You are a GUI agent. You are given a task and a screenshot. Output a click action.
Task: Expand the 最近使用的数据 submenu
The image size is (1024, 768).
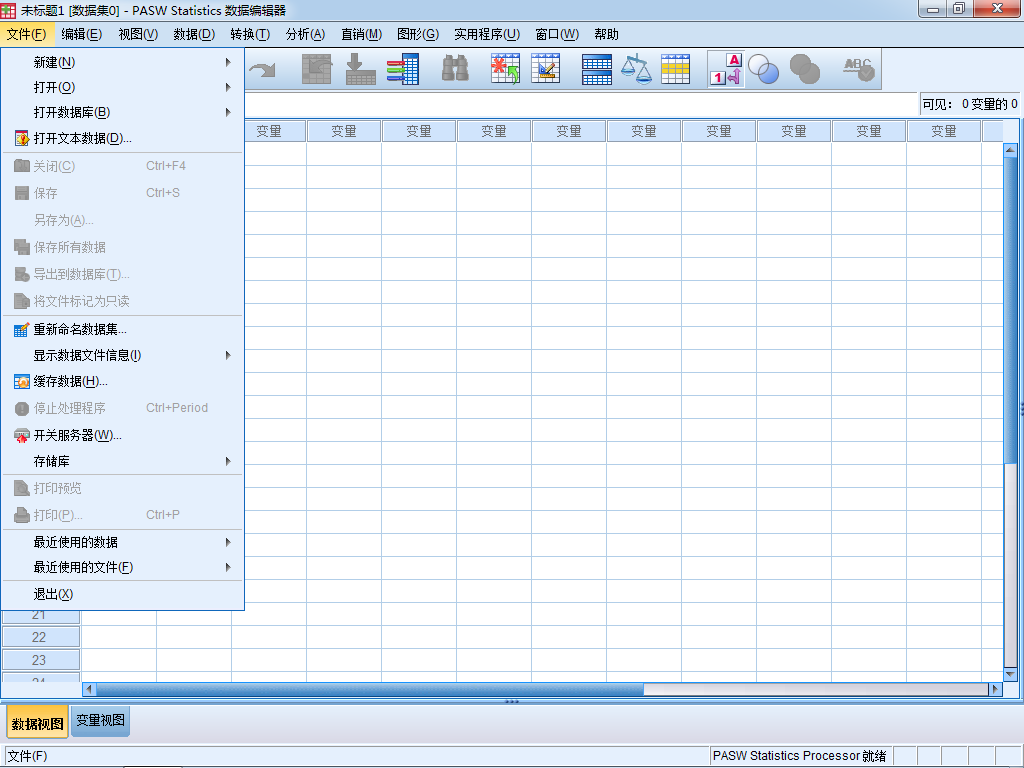(123, 542)
